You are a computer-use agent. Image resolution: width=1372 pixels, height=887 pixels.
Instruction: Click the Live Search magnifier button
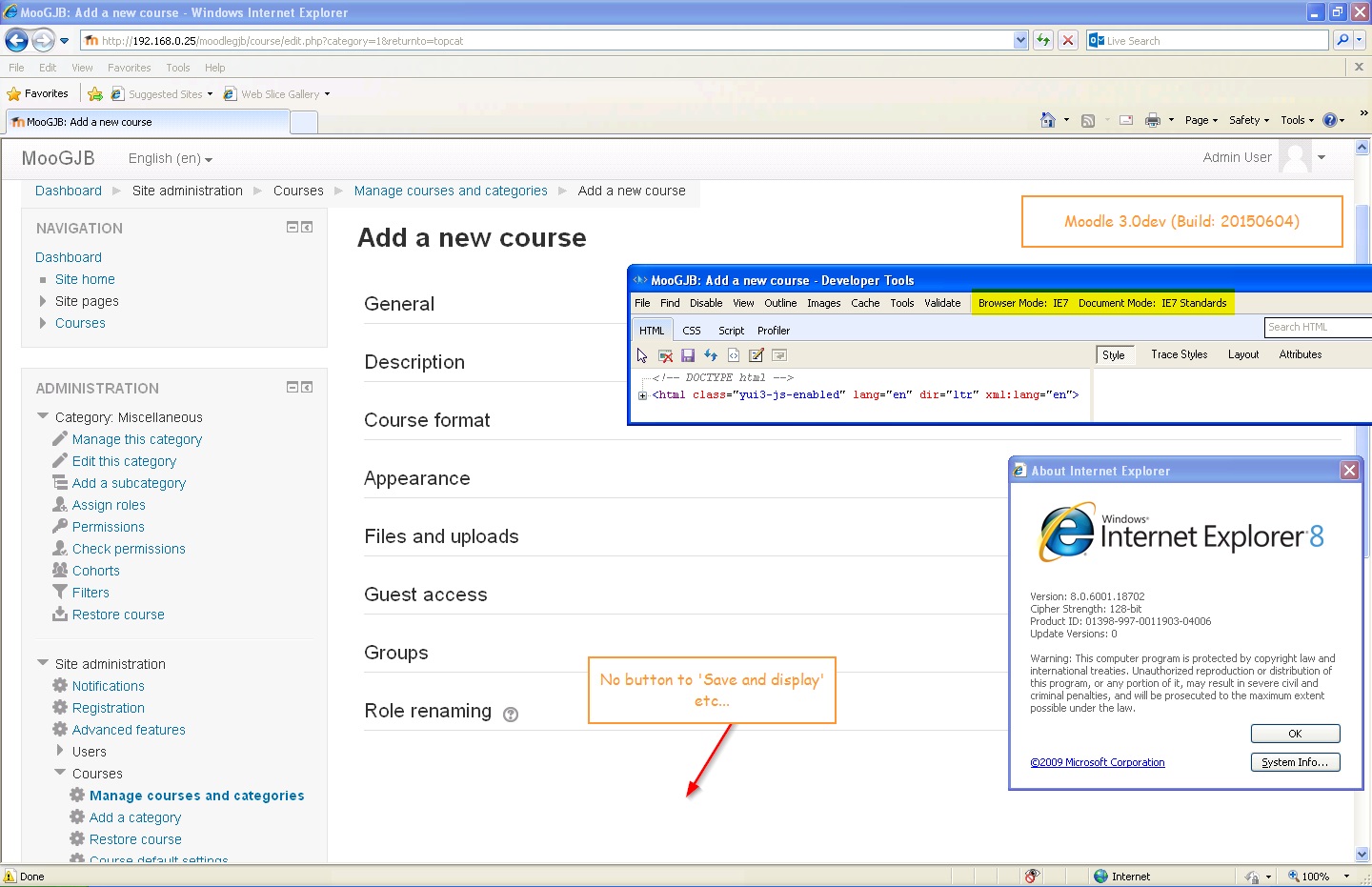[x=1342, y=40]
